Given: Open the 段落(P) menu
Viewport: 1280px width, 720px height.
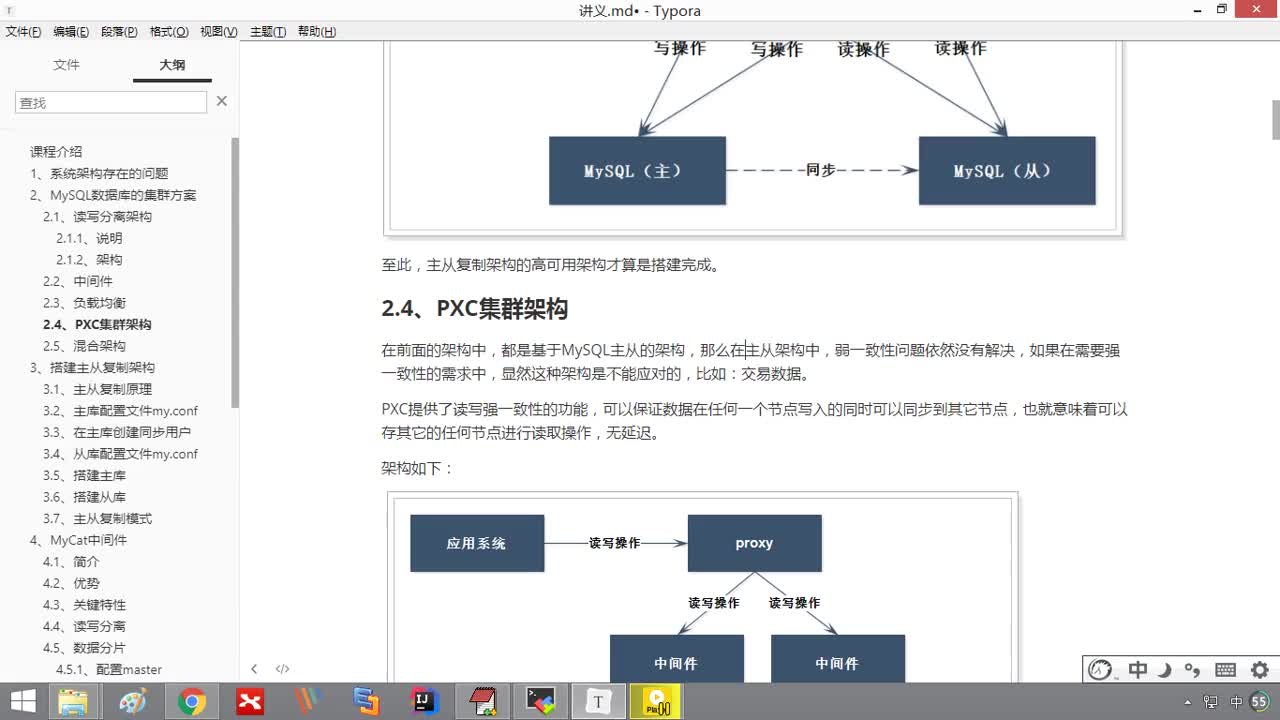Looking at the screenshot, I should [119, 32].
